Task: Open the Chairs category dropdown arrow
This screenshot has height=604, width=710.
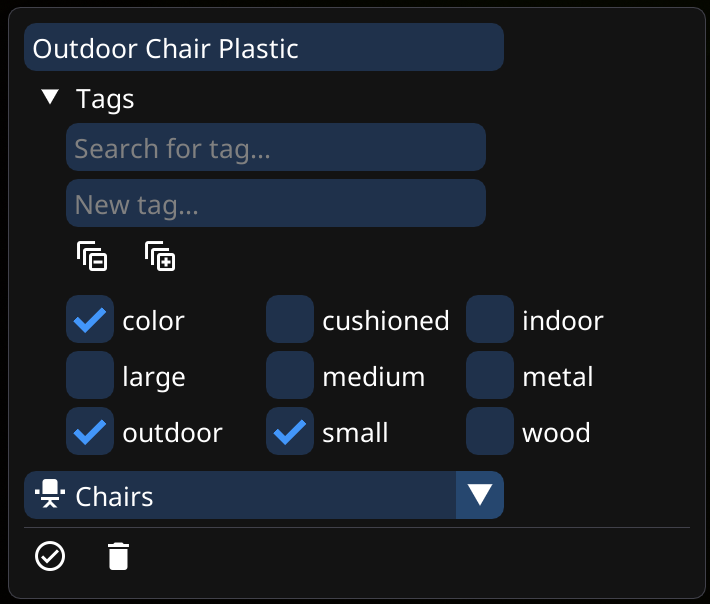Action: pyautogui.click(x=479, y=495)
